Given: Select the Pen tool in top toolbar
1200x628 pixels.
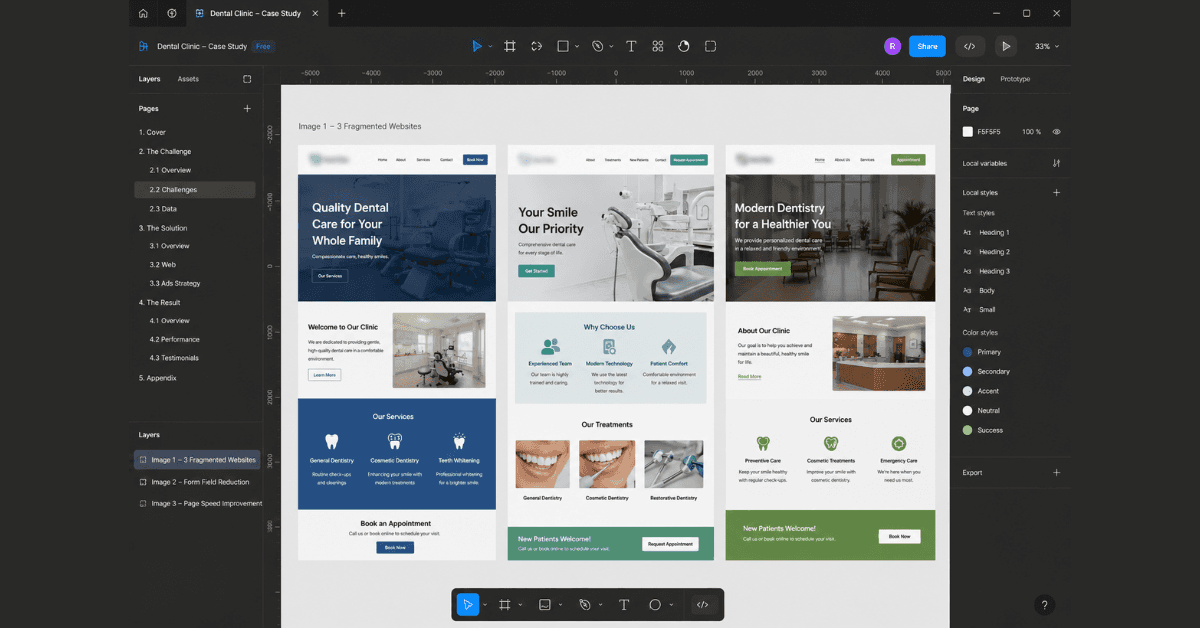Looking at the screenshot, I should tap(598, 46).
